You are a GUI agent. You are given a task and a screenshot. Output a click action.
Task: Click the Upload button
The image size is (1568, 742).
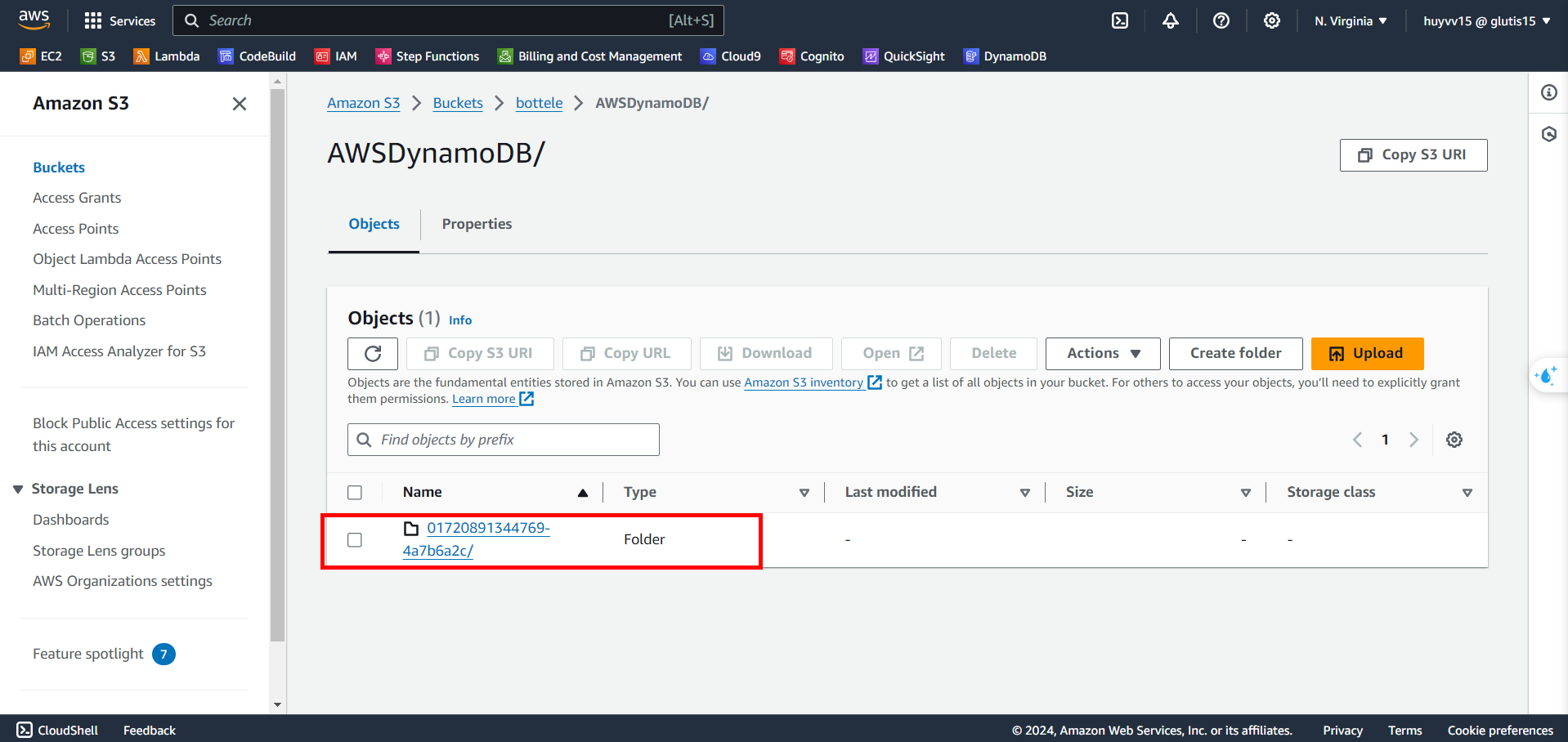pos(1367,354)
